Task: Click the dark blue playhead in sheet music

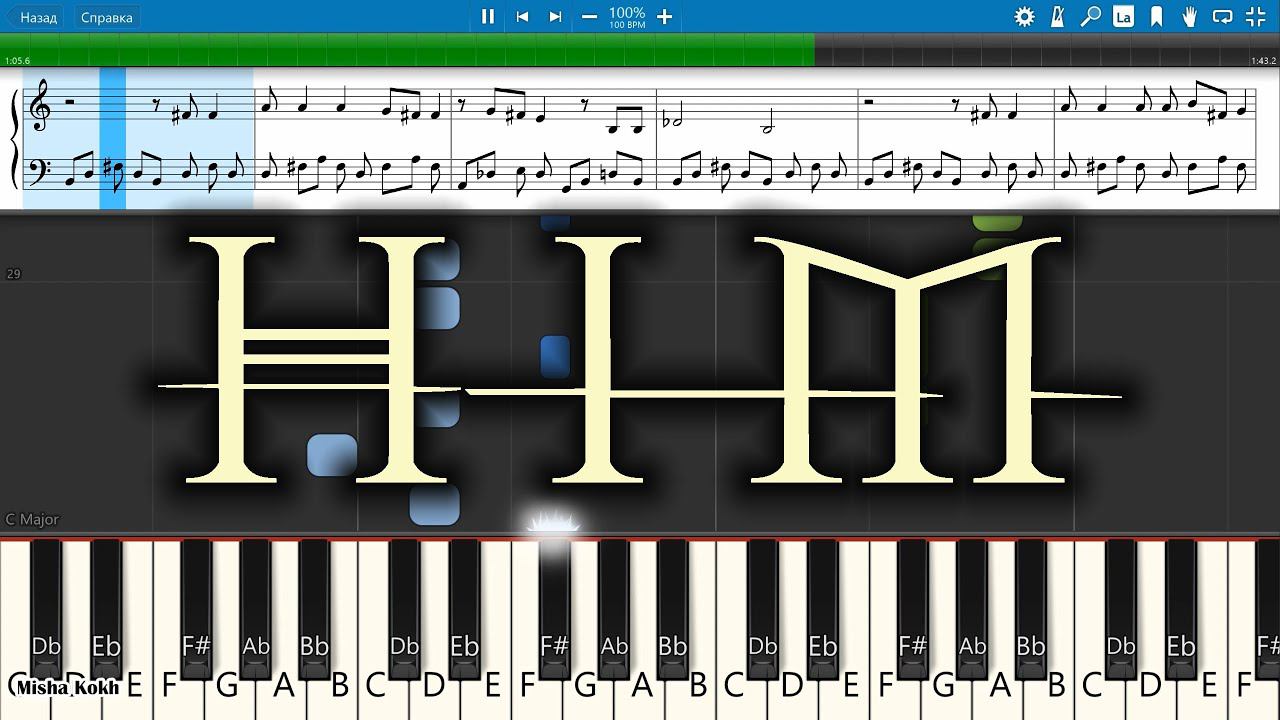Action: point(113,138)
